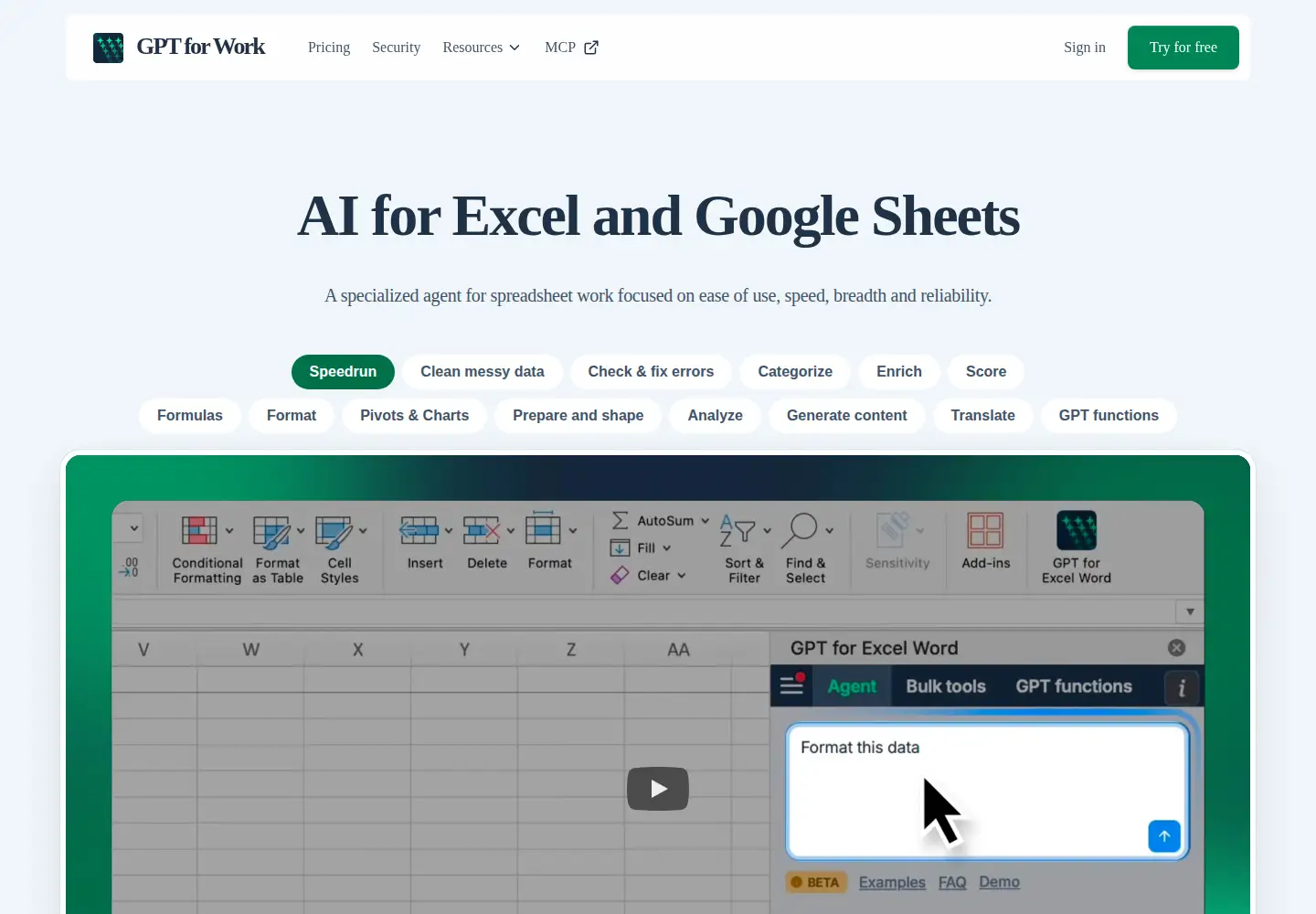The image size is (1316, 914).
Task: Expand the Insert dropdown arrow
Action: pos(449,530)
